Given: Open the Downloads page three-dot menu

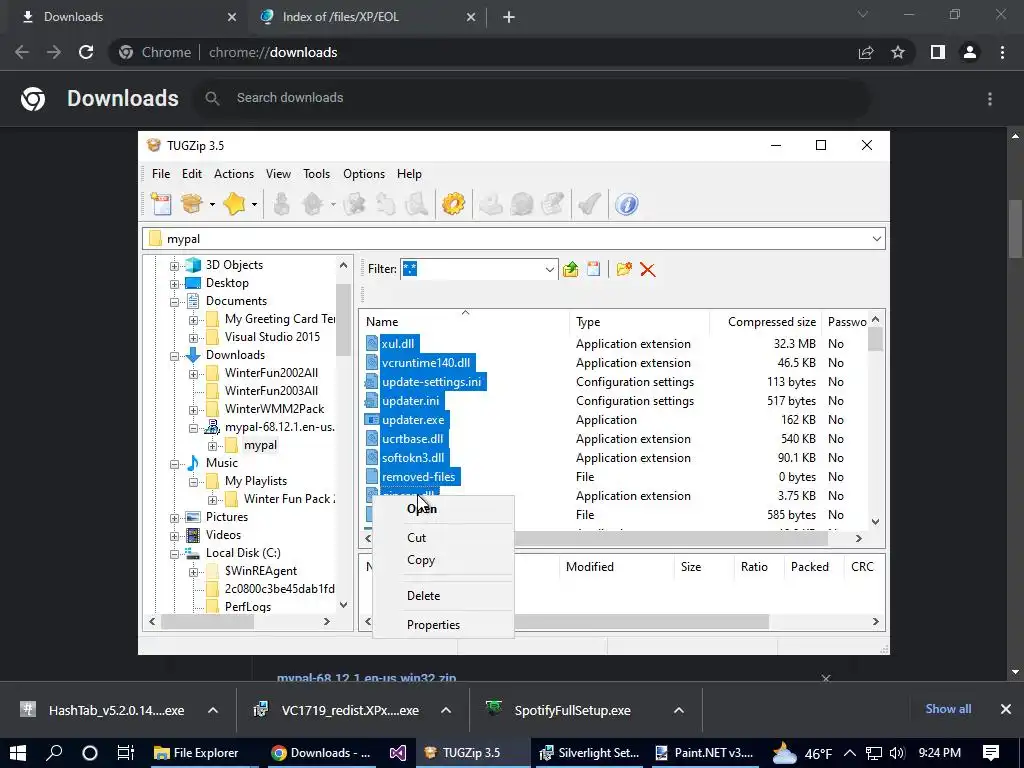Looking at the screenshot, I should pyautogui.click(x=990, y=99).
